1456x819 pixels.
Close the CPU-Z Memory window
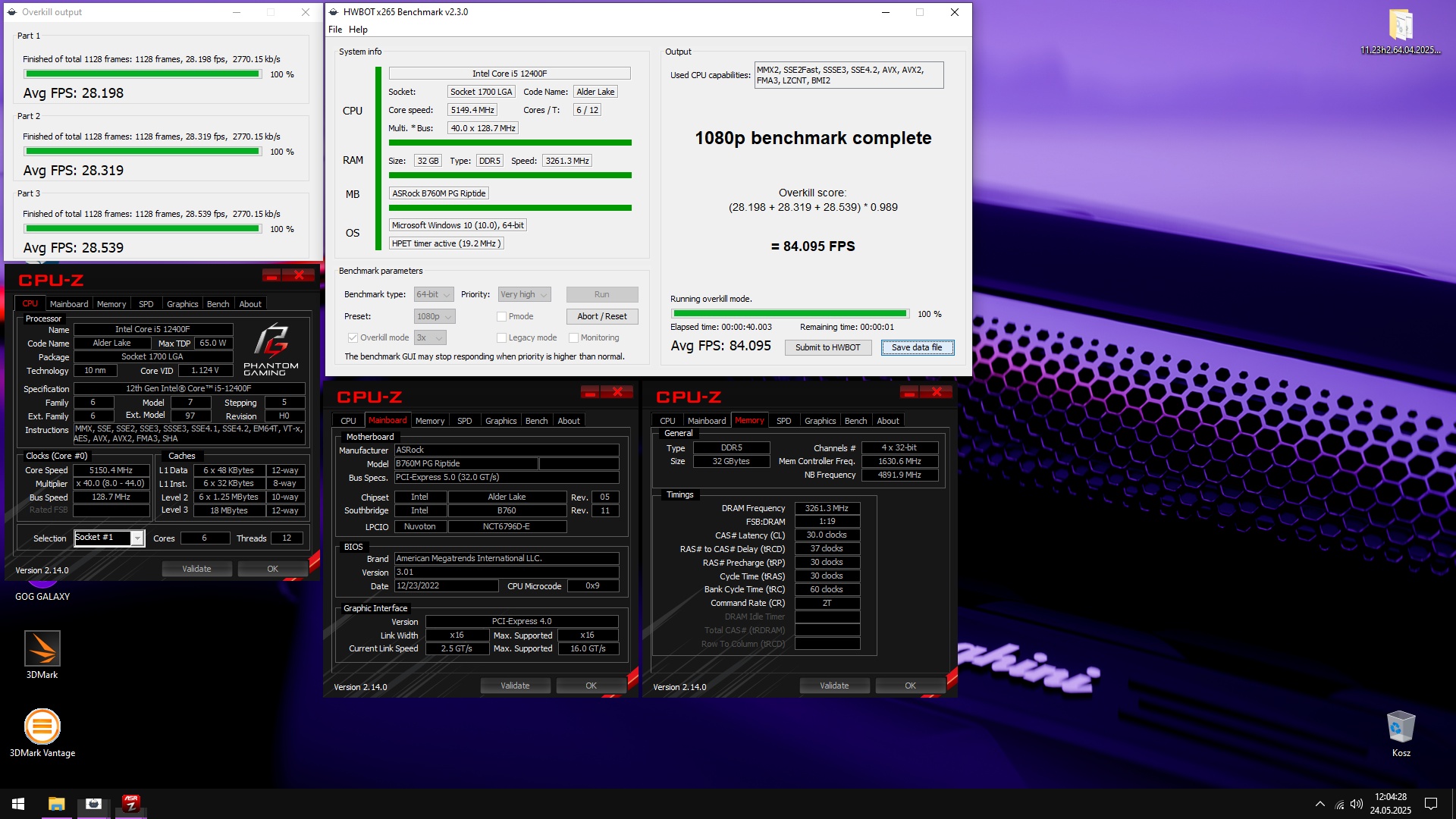(937, 391)
